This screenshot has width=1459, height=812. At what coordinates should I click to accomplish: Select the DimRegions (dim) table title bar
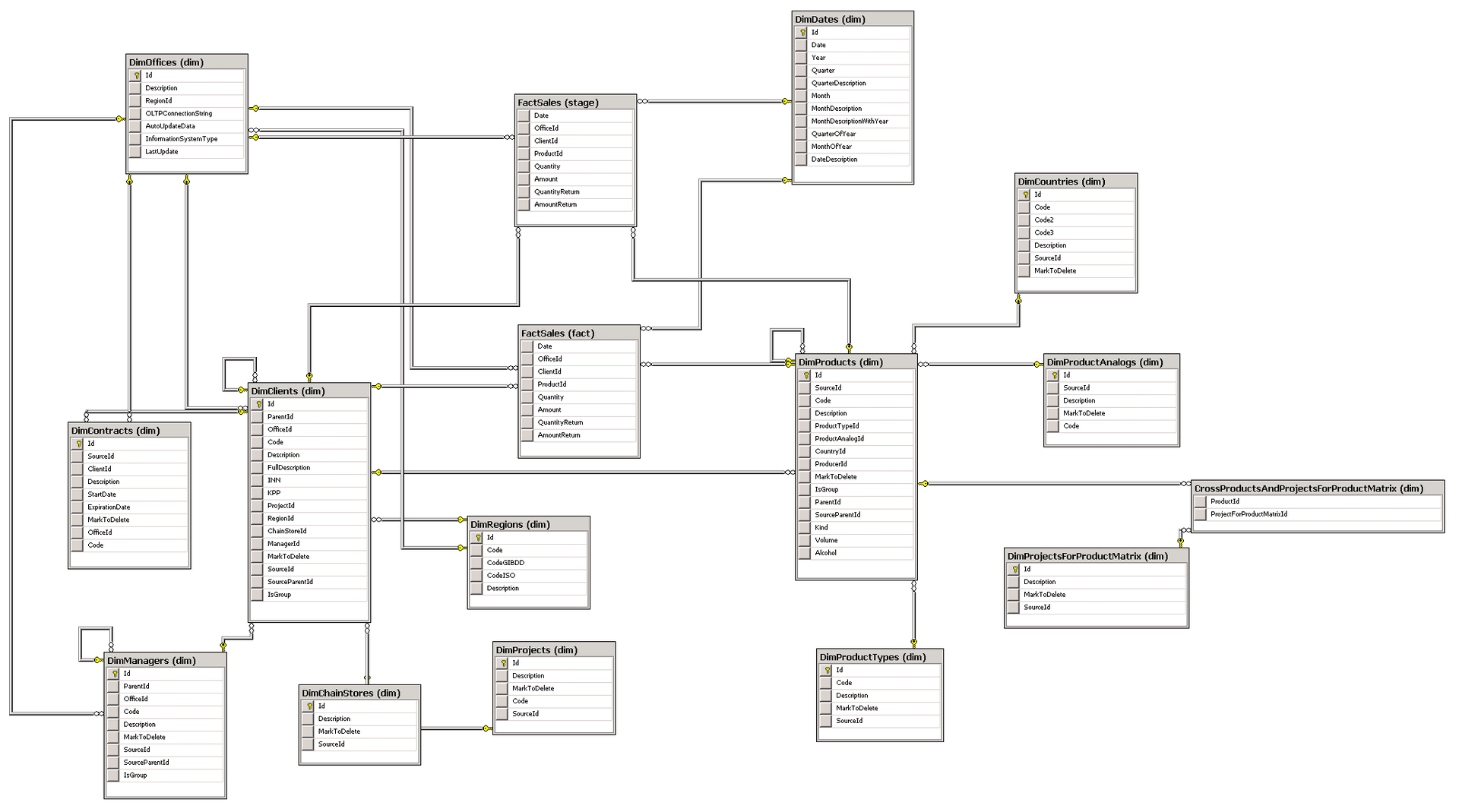click(529, 524)
